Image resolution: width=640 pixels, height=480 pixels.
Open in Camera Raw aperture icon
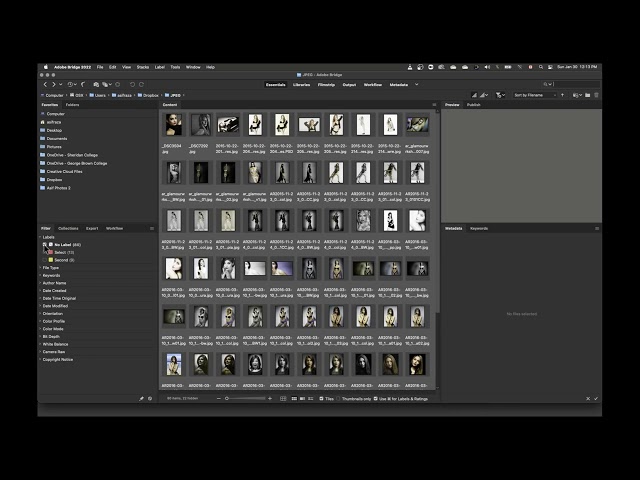(118, 84)
